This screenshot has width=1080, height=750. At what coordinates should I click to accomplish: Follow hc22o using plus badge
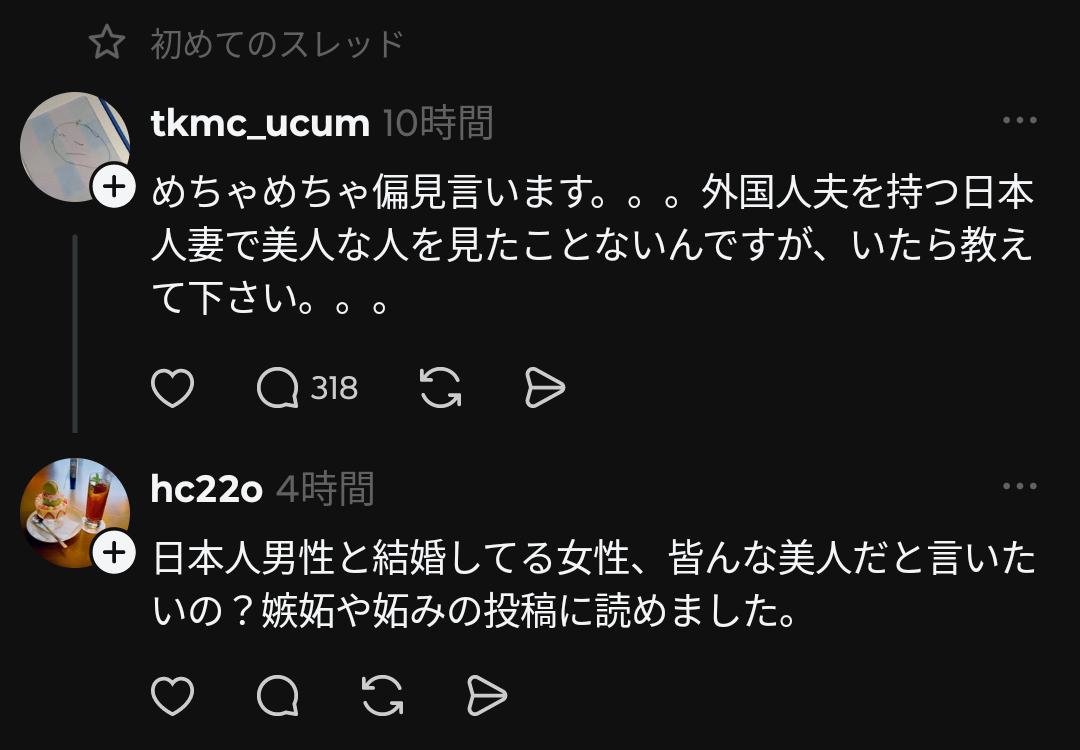(114, 552)
